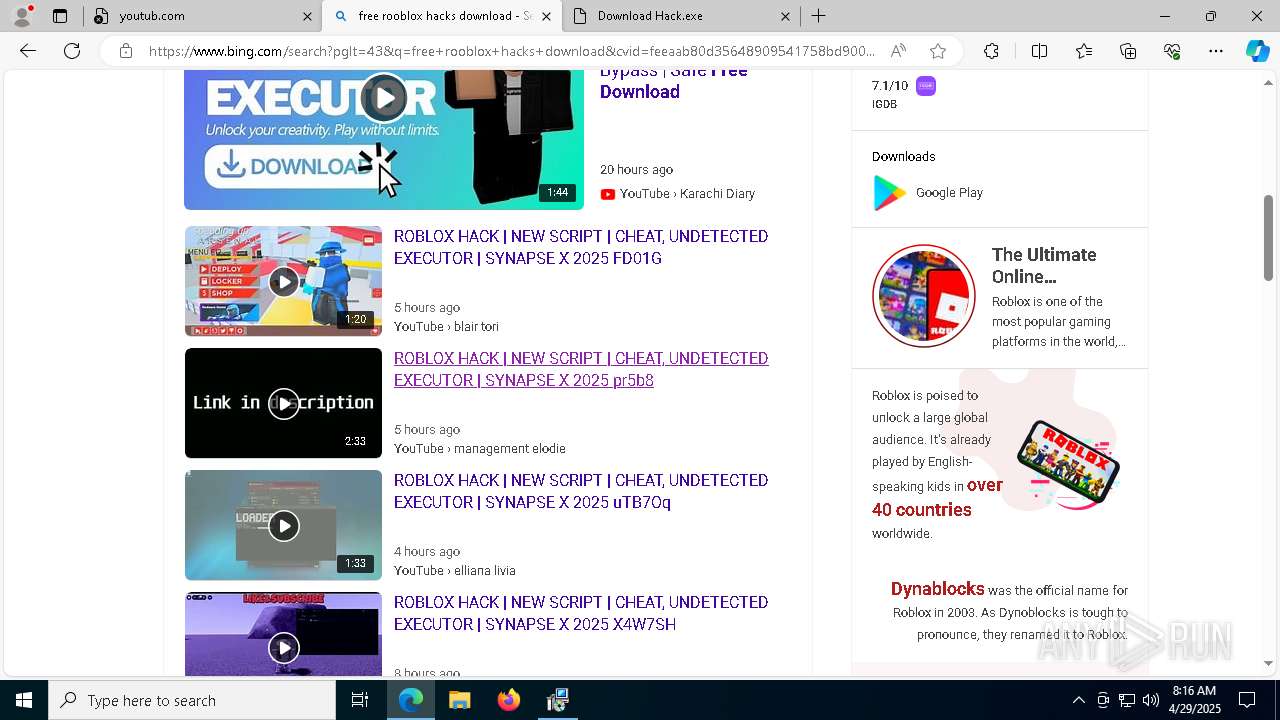
Task: Open the tab actions menu icon
Action: pyautogui.click(x=60, y=16)
